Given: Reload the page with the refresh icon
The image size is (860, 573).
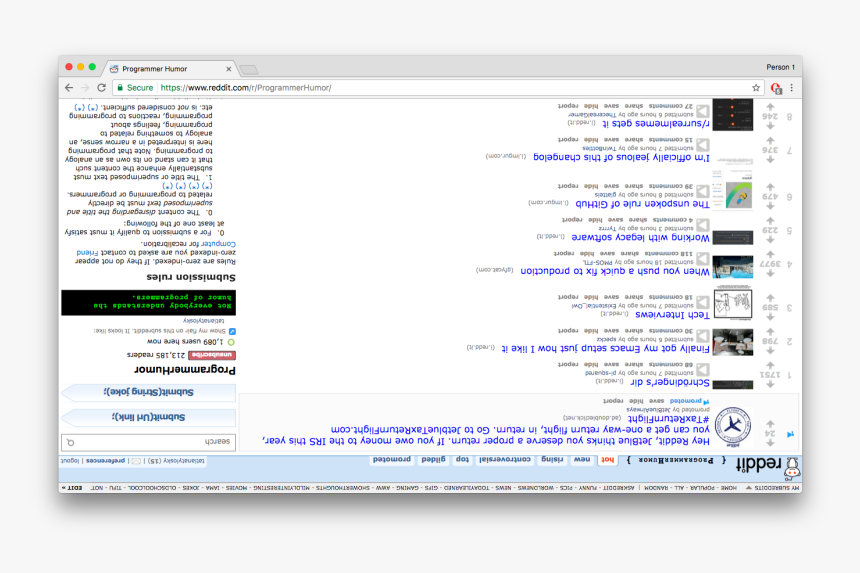Looking at the screenshot, I should coord(101,88).
